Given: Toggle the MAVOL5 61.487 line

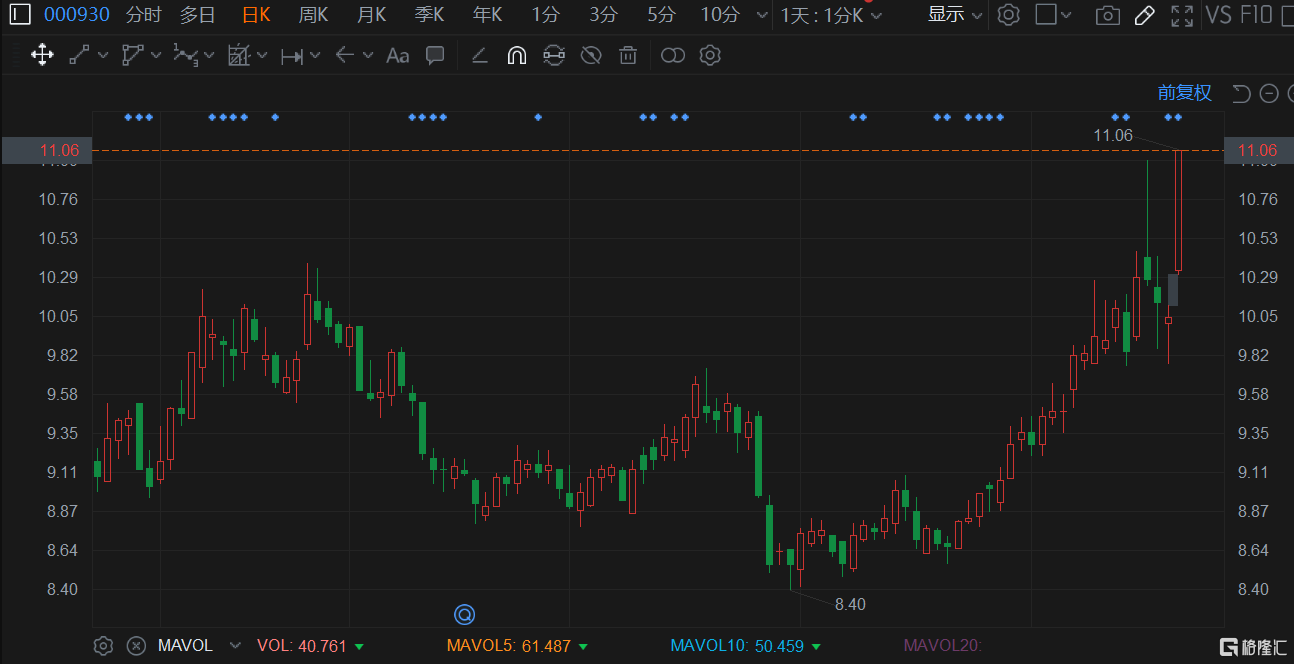Looking at the screenshot, I should click(517, 646).
